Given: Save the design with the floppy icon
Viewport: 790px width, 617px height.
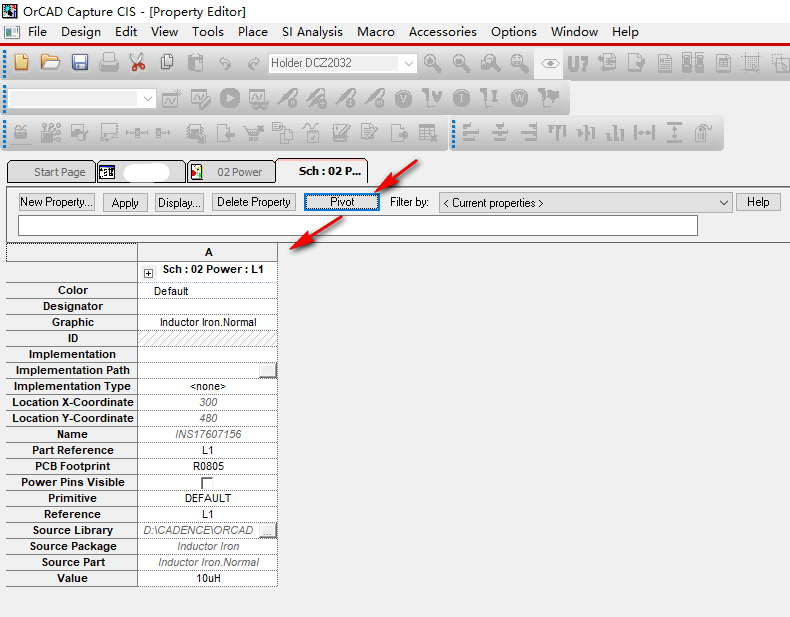Looking at the screenshot, I should tap(80, 63).
